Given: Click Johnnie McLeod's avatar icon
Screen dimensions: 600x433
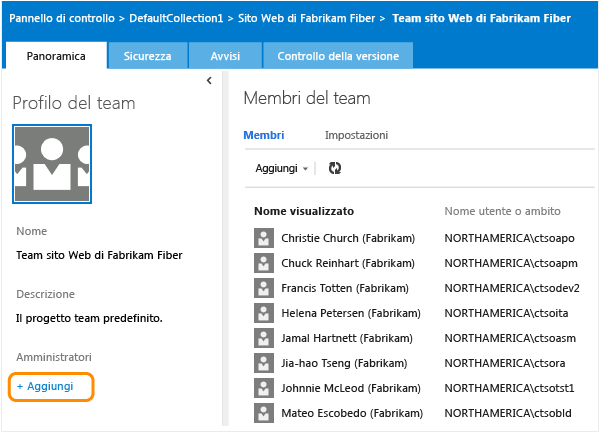Looking at the screenshot, I should click(263, 388).
